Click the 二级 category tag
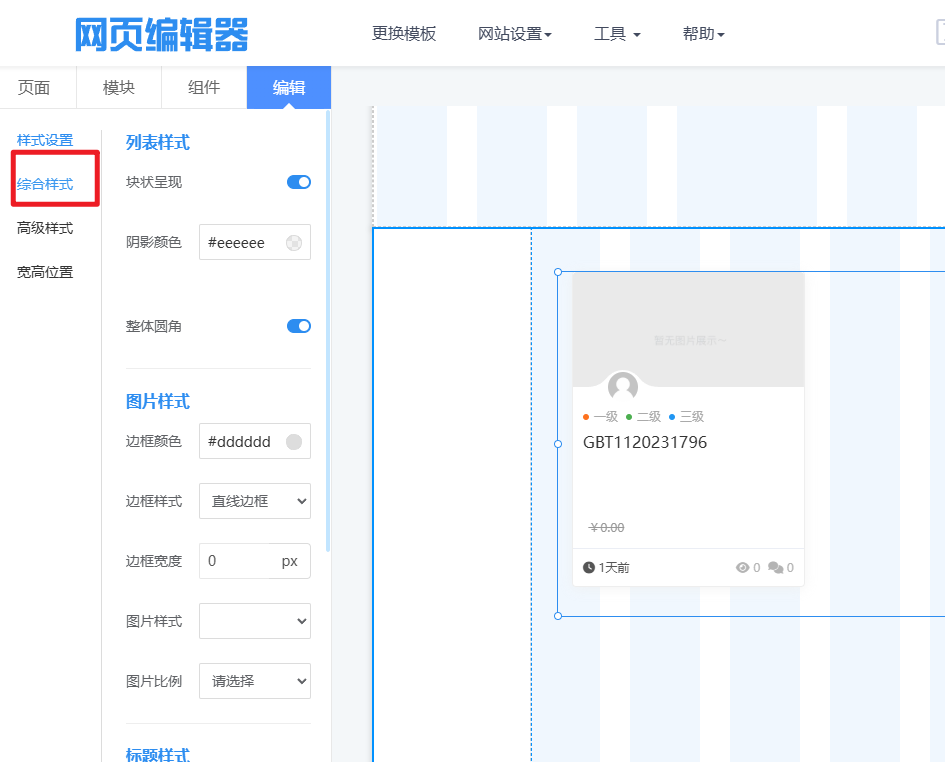 (644, 417)
